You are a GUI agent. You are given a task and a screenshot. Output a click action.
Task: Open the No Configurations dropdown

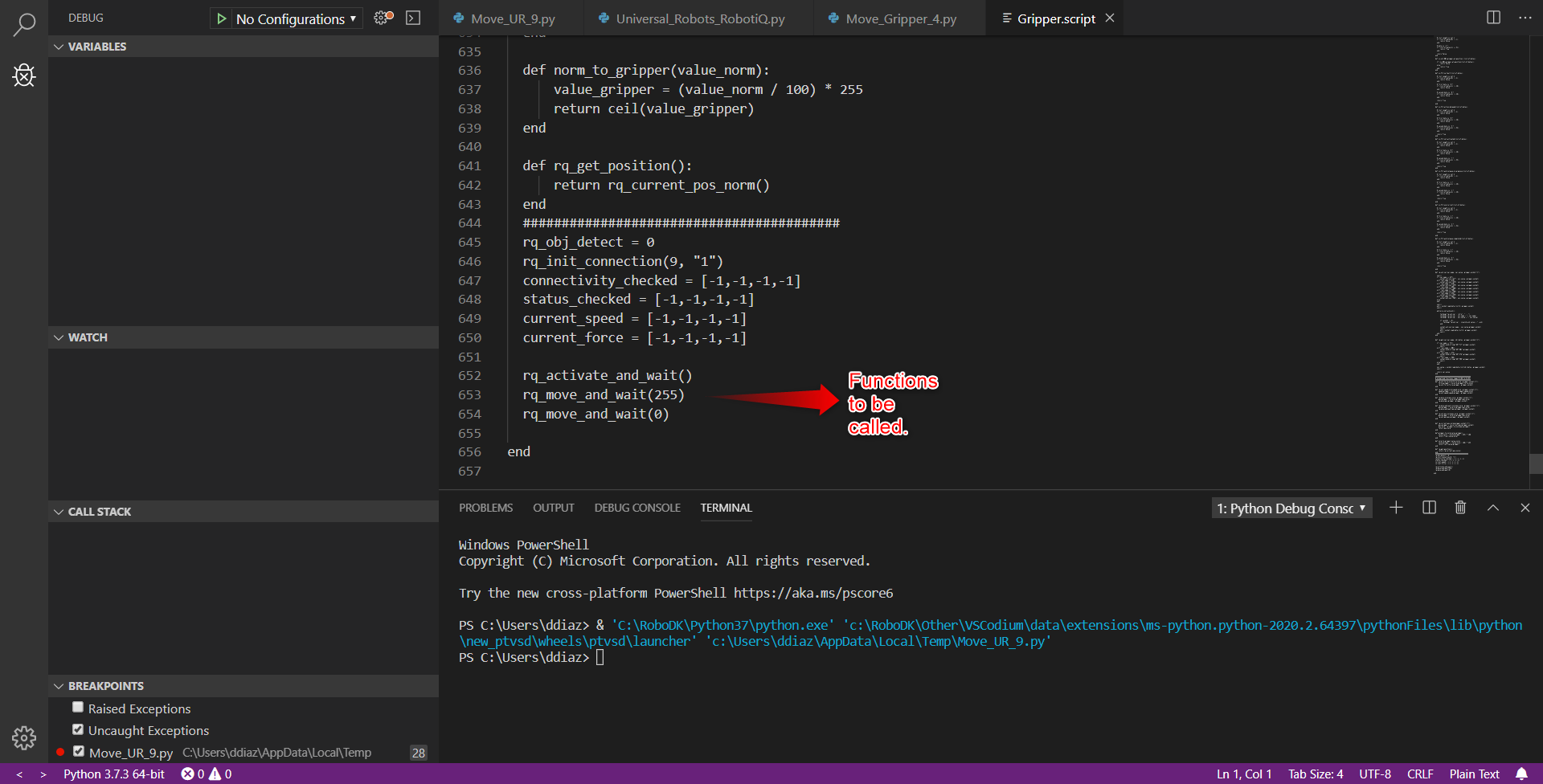[296, 18]
